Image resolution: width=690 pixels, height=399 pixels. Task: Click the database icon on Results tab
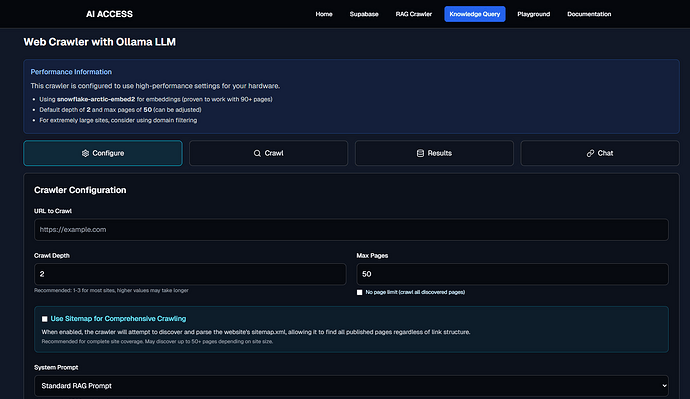tap(420, 153)
